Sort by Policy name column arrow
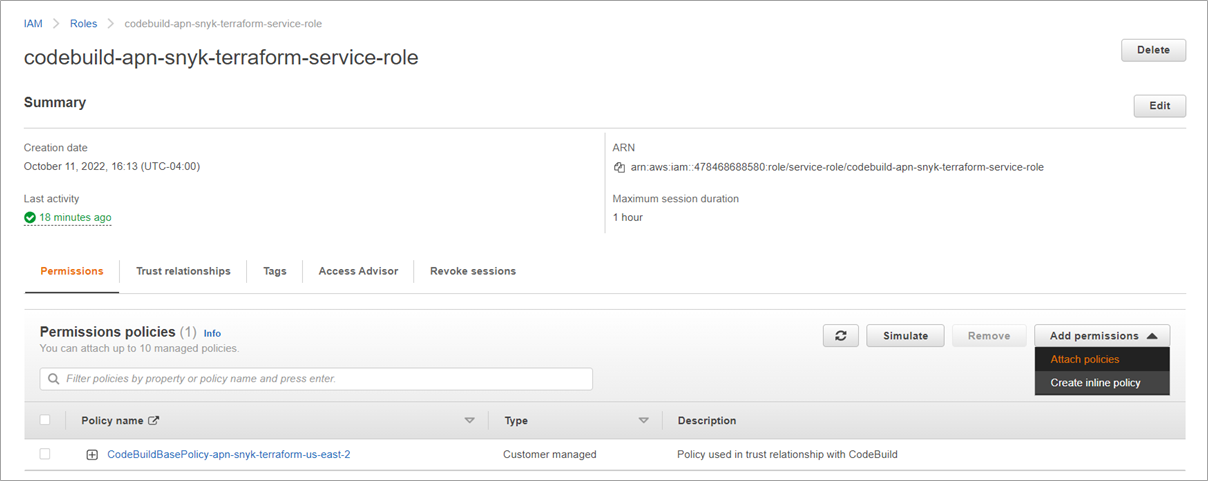 470,421
